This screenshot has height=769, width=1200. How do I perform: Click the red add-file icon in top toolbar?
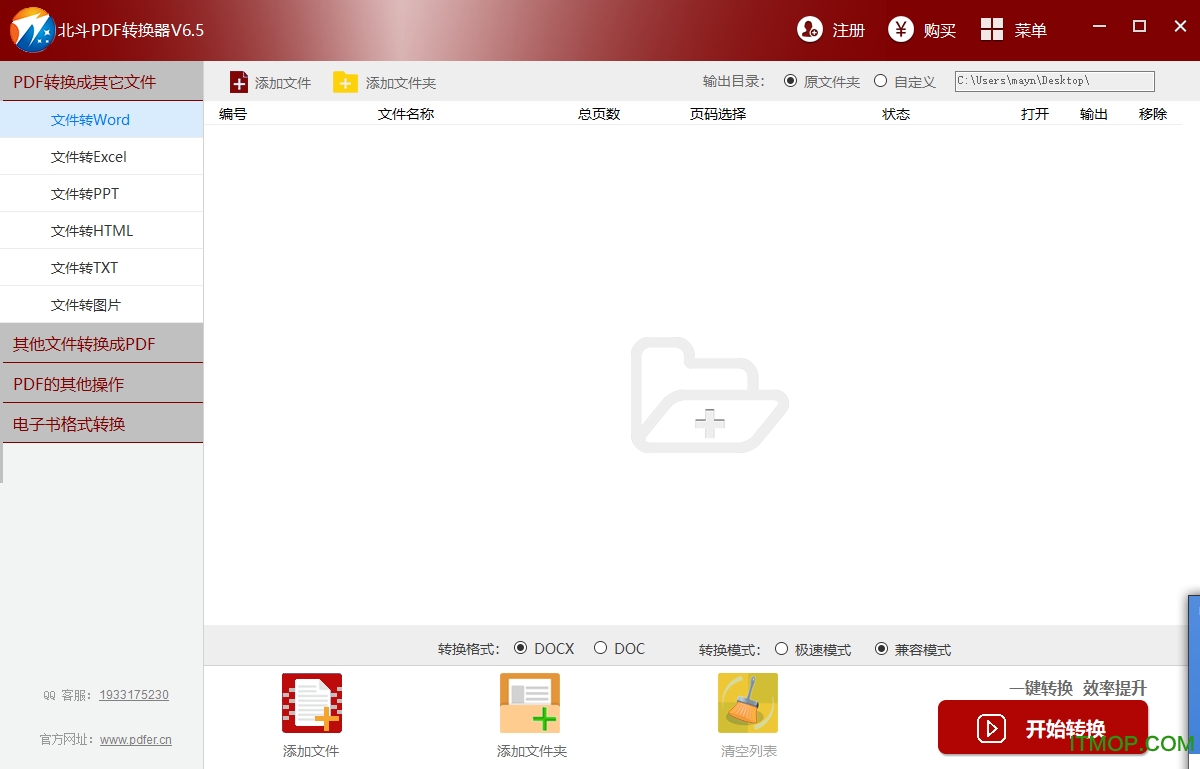pyautogui.click(x=239, y=82)
